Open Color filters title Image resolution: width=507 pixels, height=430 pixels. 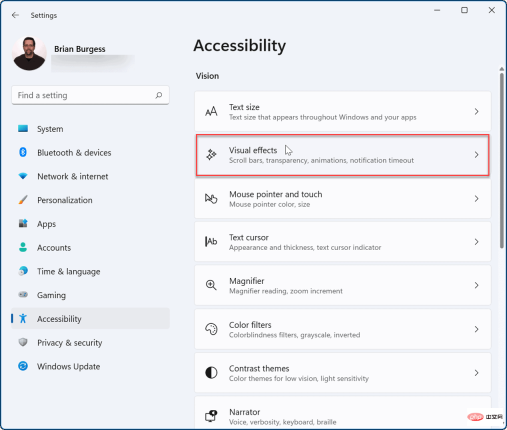(250, 325)
